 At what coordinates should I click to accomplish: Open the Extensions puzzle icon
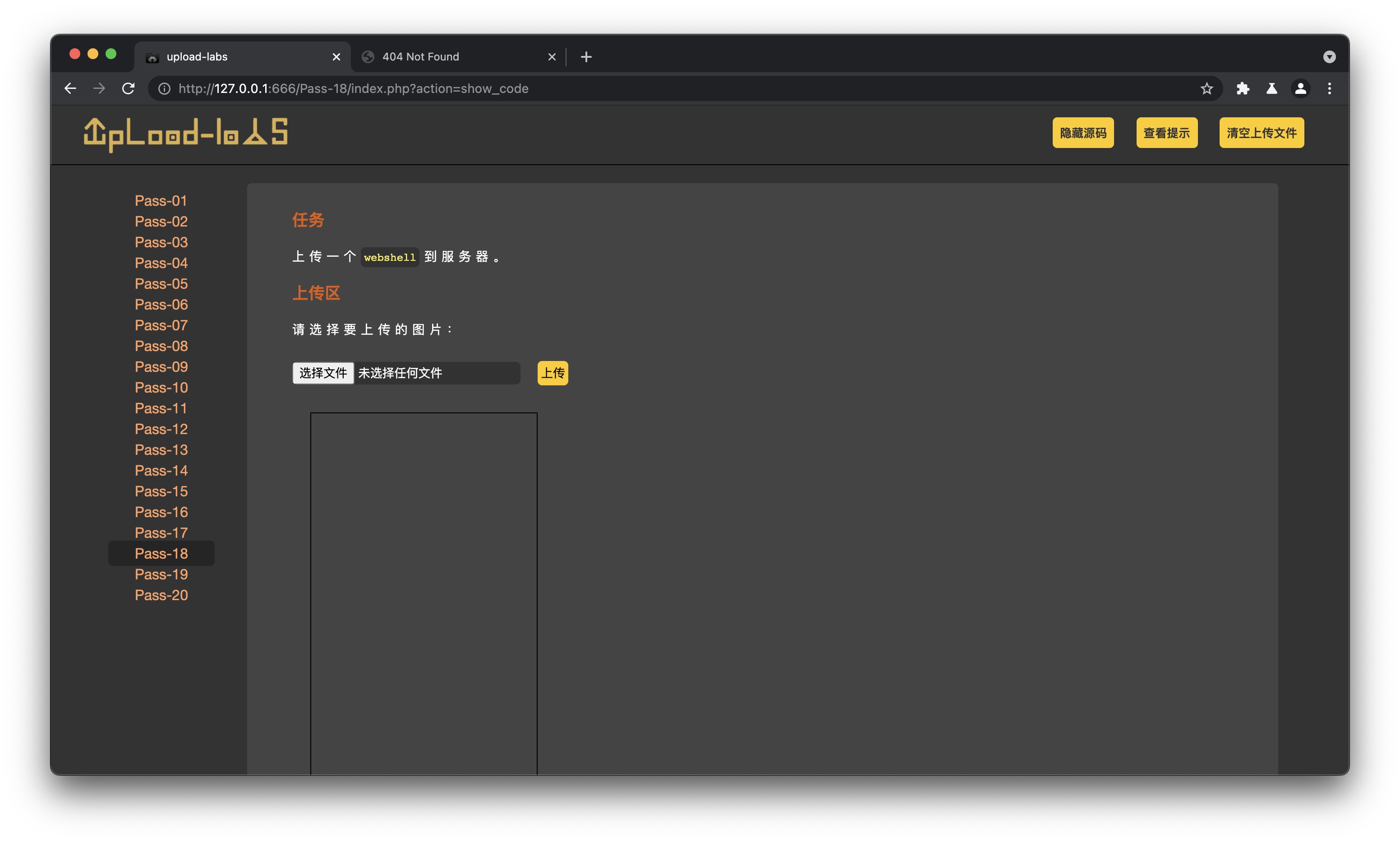tap(1243, 88)
